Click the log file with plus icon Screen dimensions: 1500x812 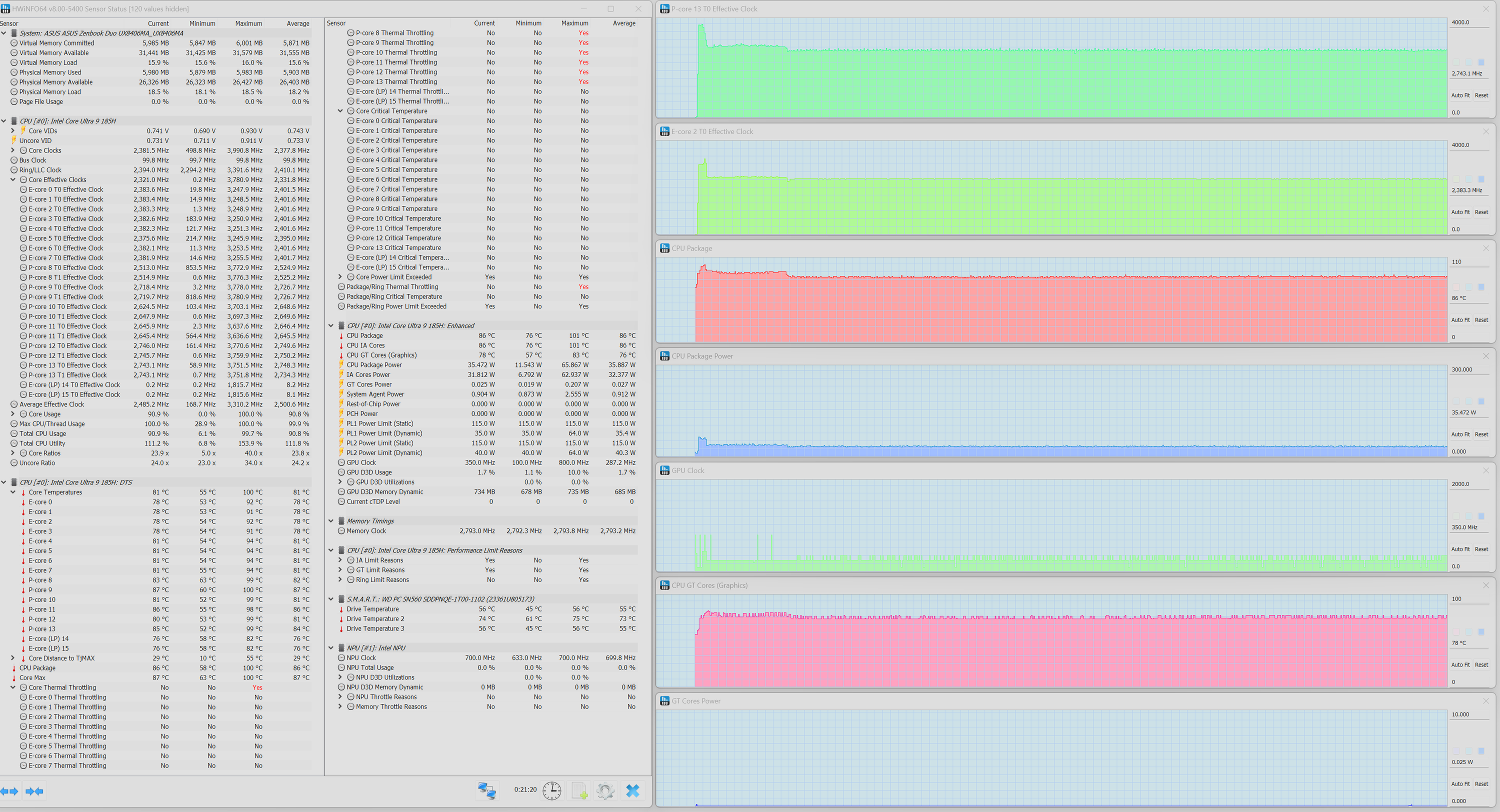click(x=579, y=790)
